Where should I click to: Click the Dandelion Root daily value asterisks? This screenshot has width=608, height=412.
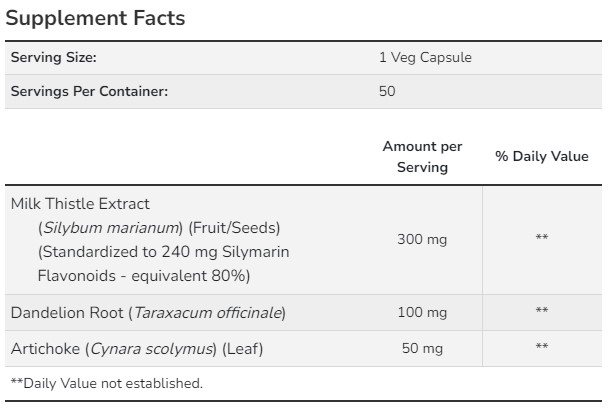(541, 313)
